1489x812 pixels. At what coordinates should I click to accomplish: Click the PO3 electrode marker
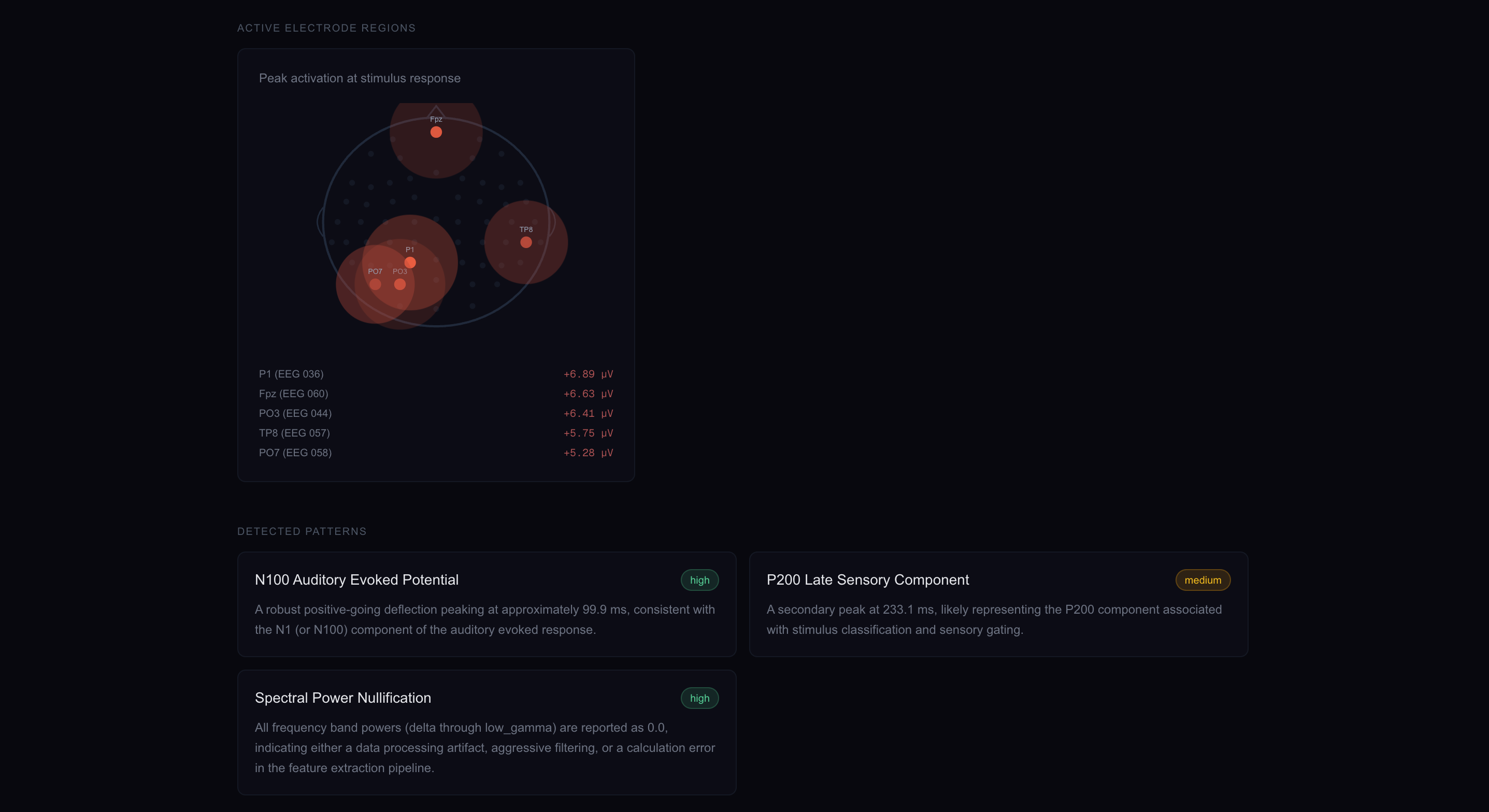pos(400,284)
